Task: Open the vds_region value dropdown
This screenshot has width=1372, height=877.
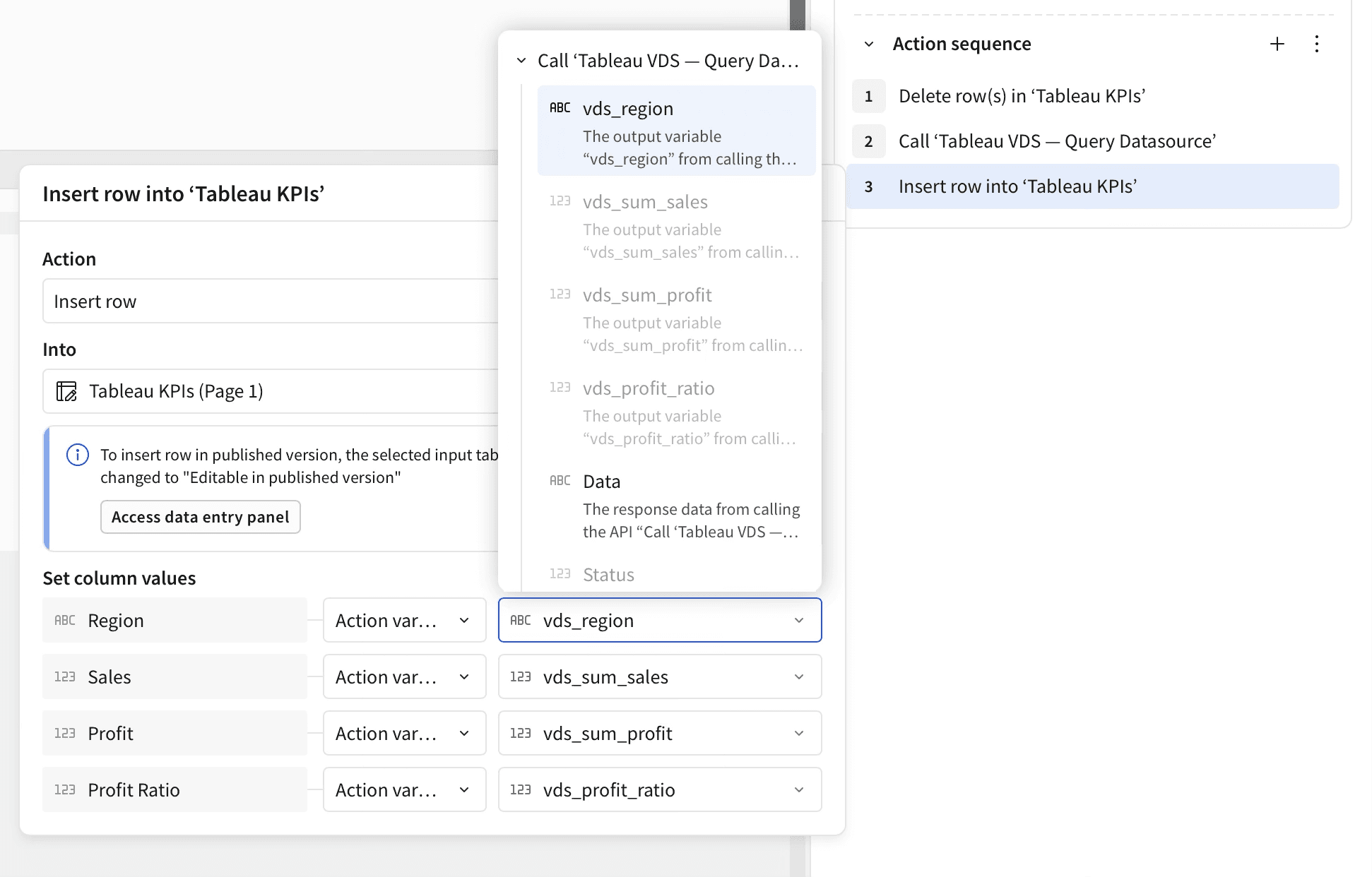Action: pos(659,620)
